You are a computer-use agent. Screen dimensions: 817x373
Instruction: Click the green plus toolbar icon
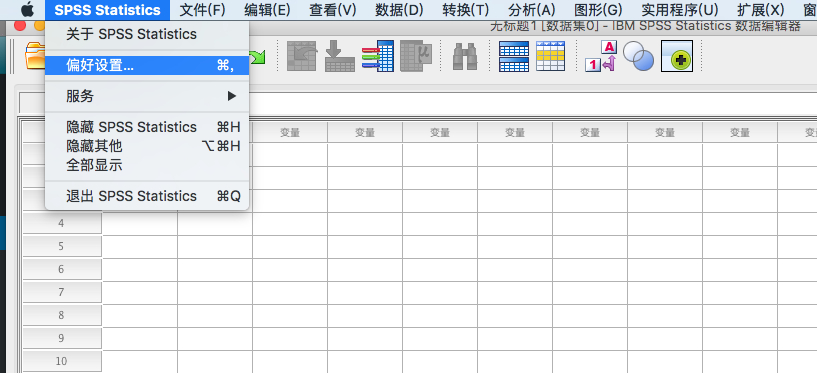677,56
